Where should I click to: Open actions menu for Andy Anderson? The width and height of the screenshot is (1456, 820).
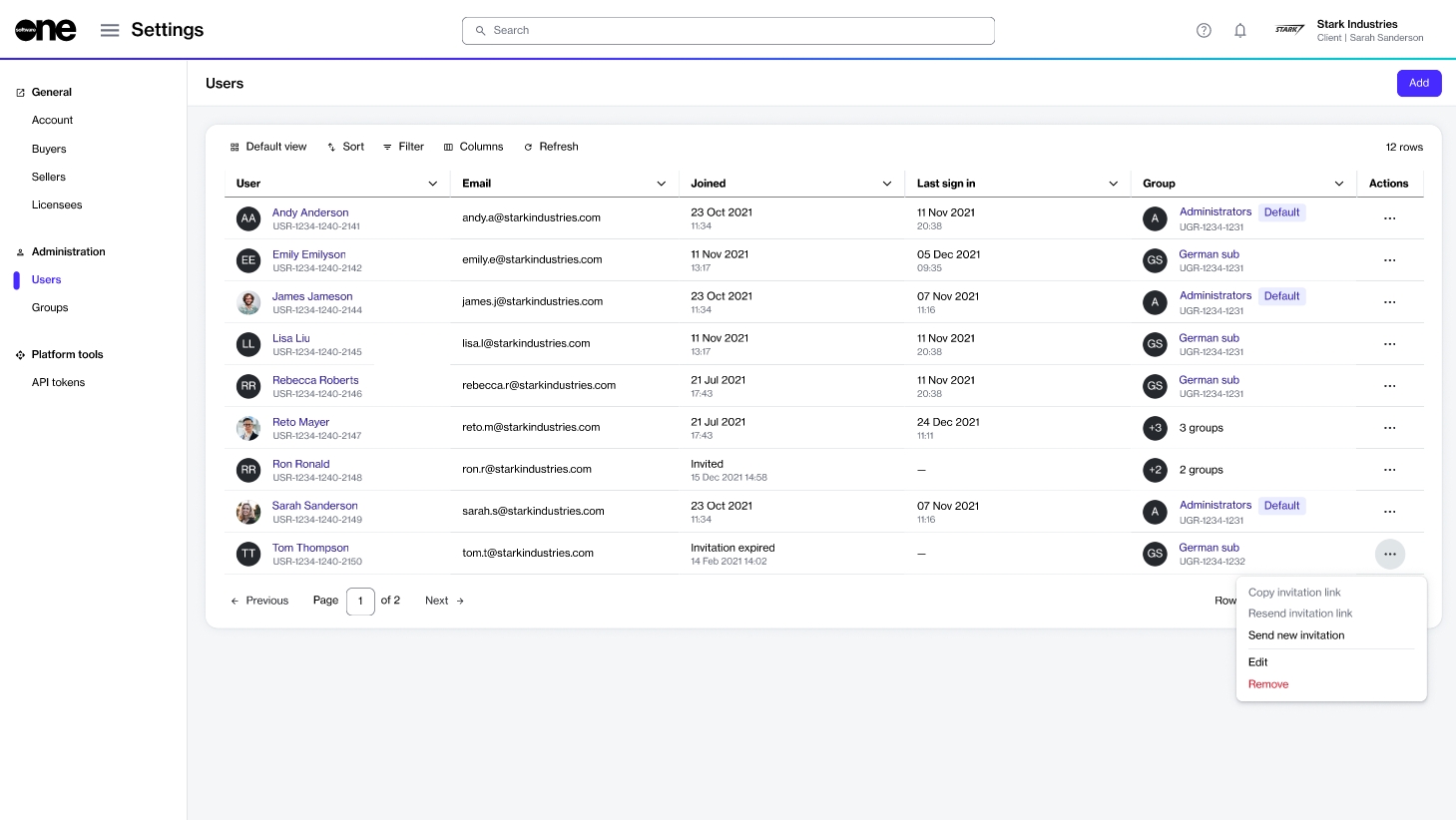click(x=1389, y=218)
